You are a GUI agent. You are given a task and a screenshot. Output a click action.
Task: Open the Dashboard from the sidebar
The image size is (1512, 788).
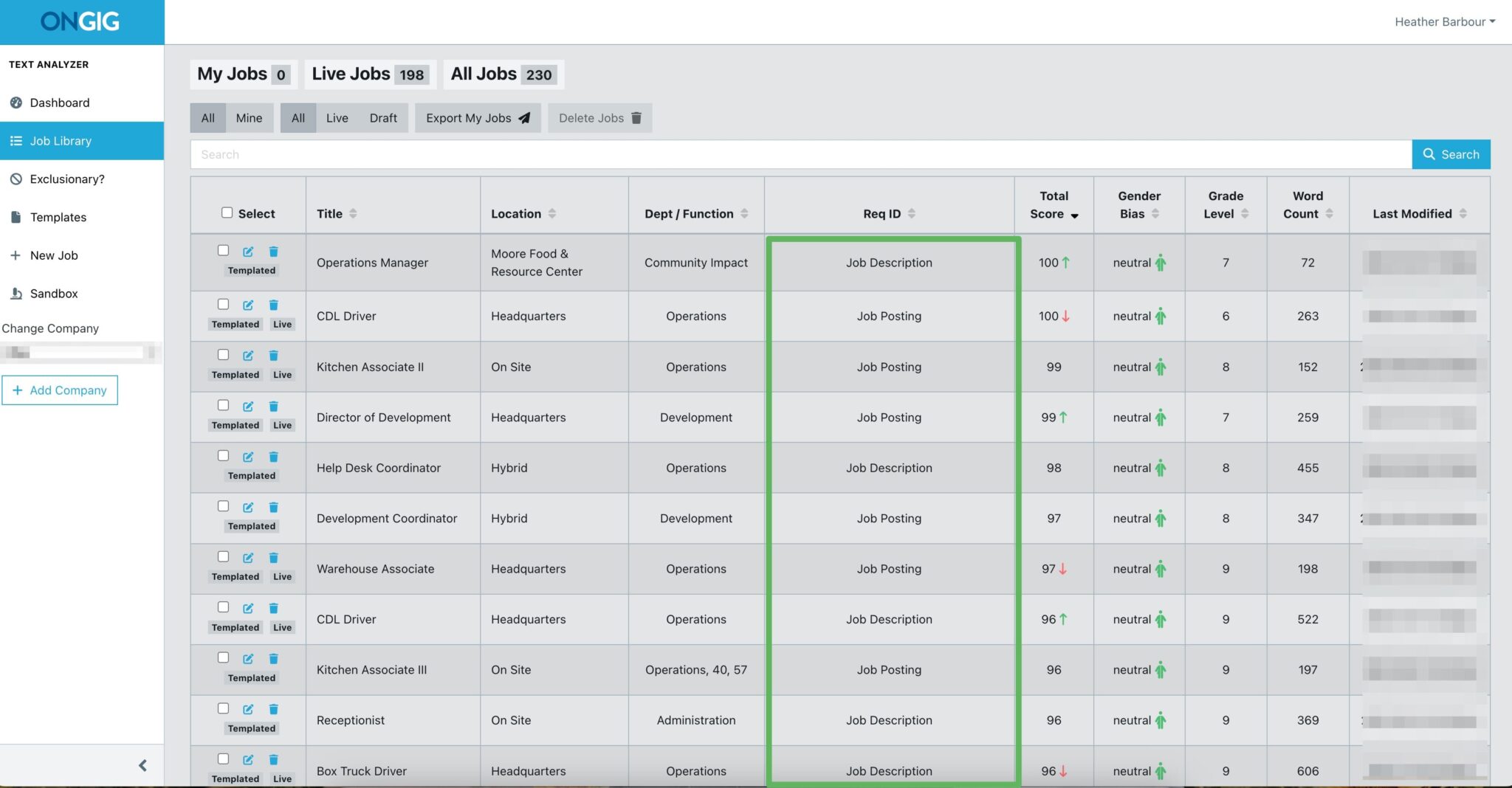[x=59, y=103]
